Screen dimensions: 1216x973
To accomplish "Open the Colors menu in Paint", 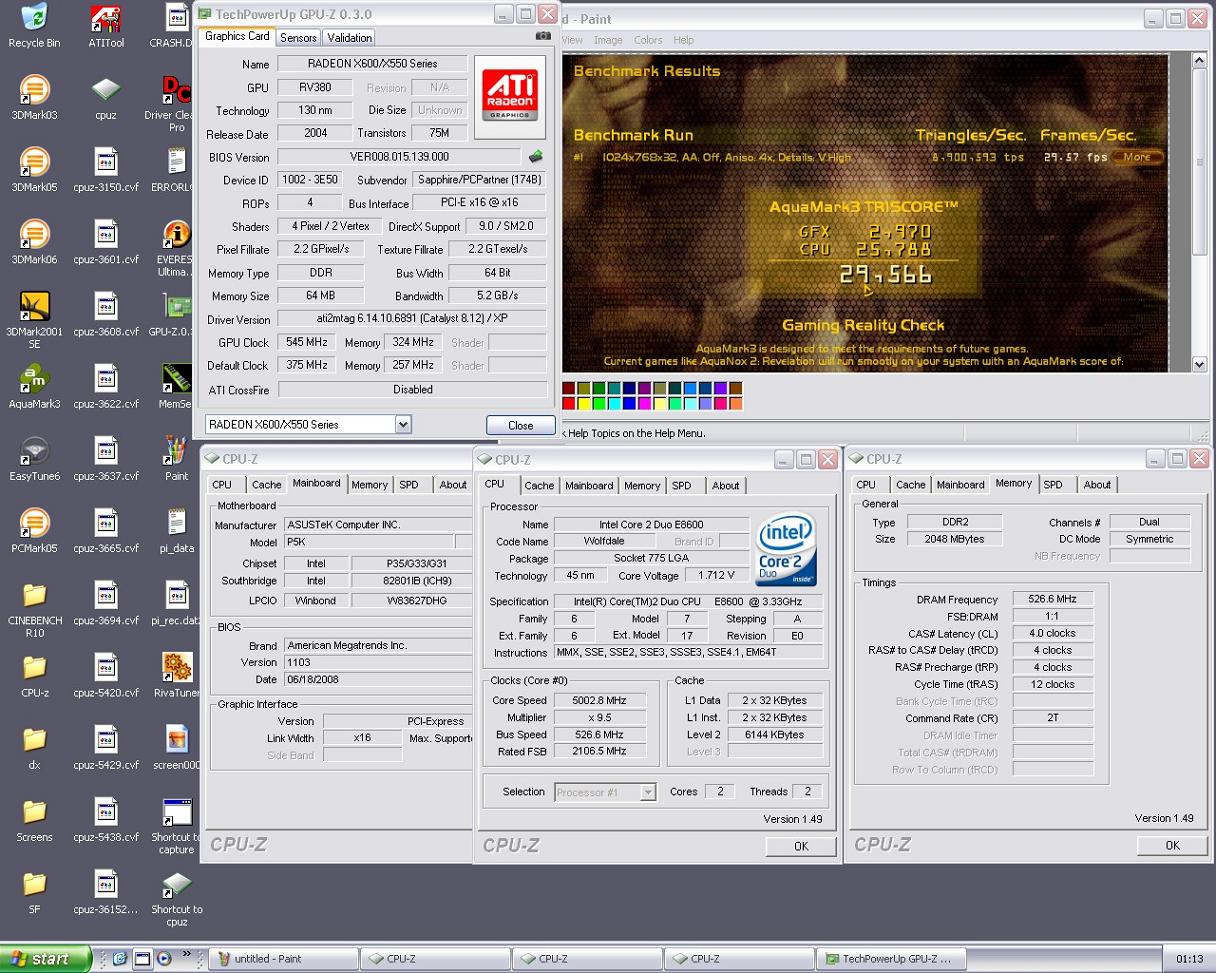I will pyautogui.click(x=648, y=40).
